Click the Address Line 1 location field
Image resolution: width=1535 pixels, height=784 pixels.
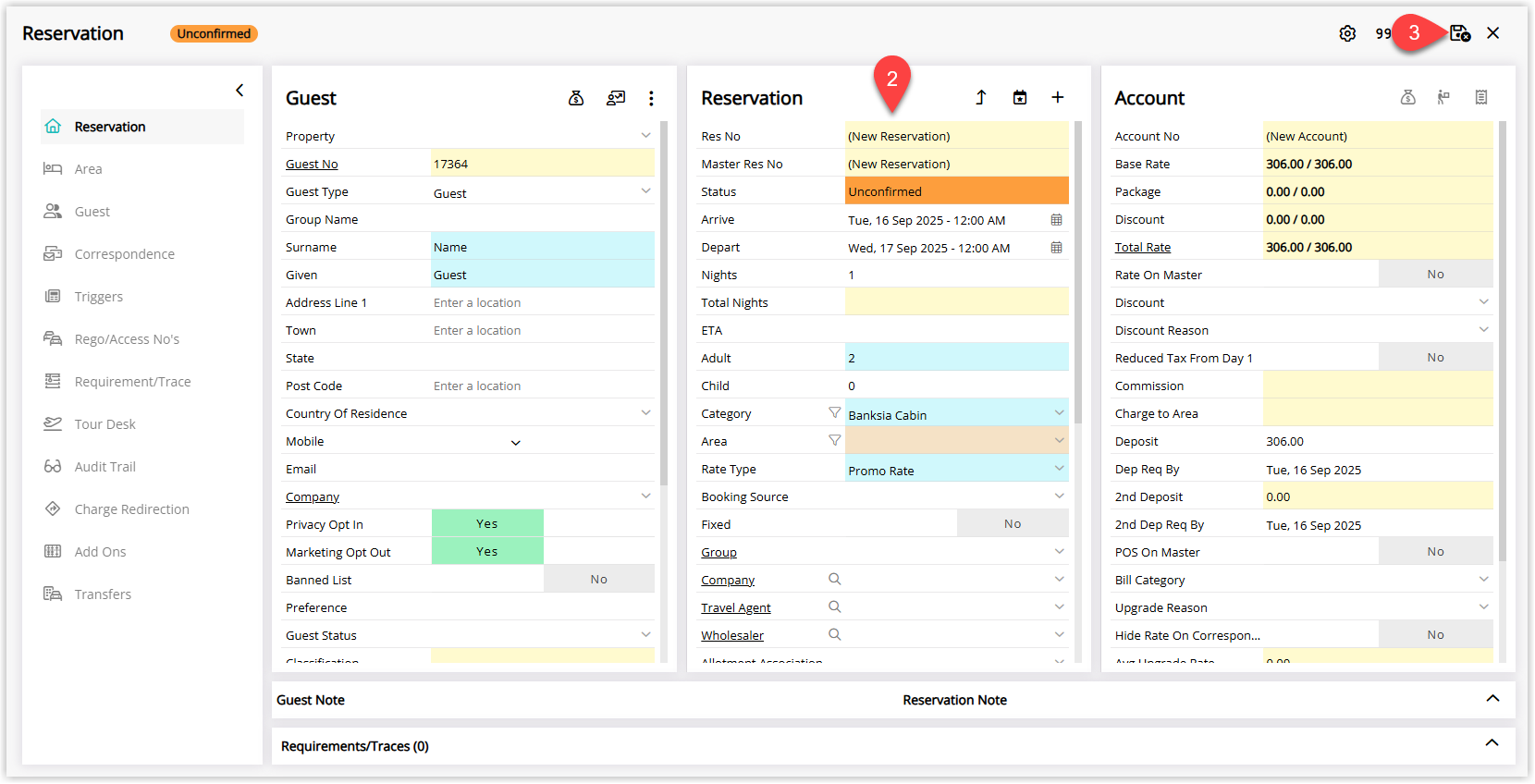tap(543, 302)
